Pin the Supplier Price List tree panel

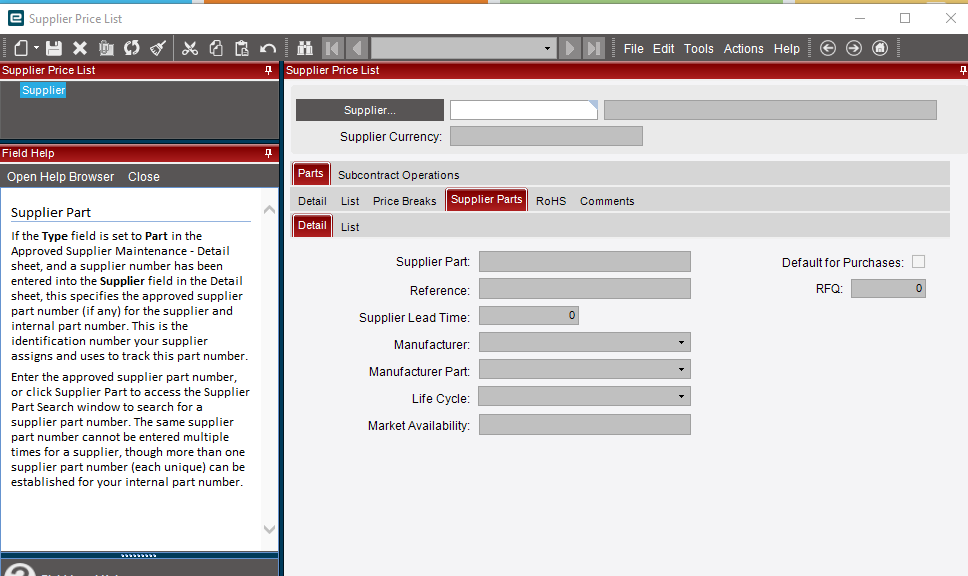coord(268,70)
